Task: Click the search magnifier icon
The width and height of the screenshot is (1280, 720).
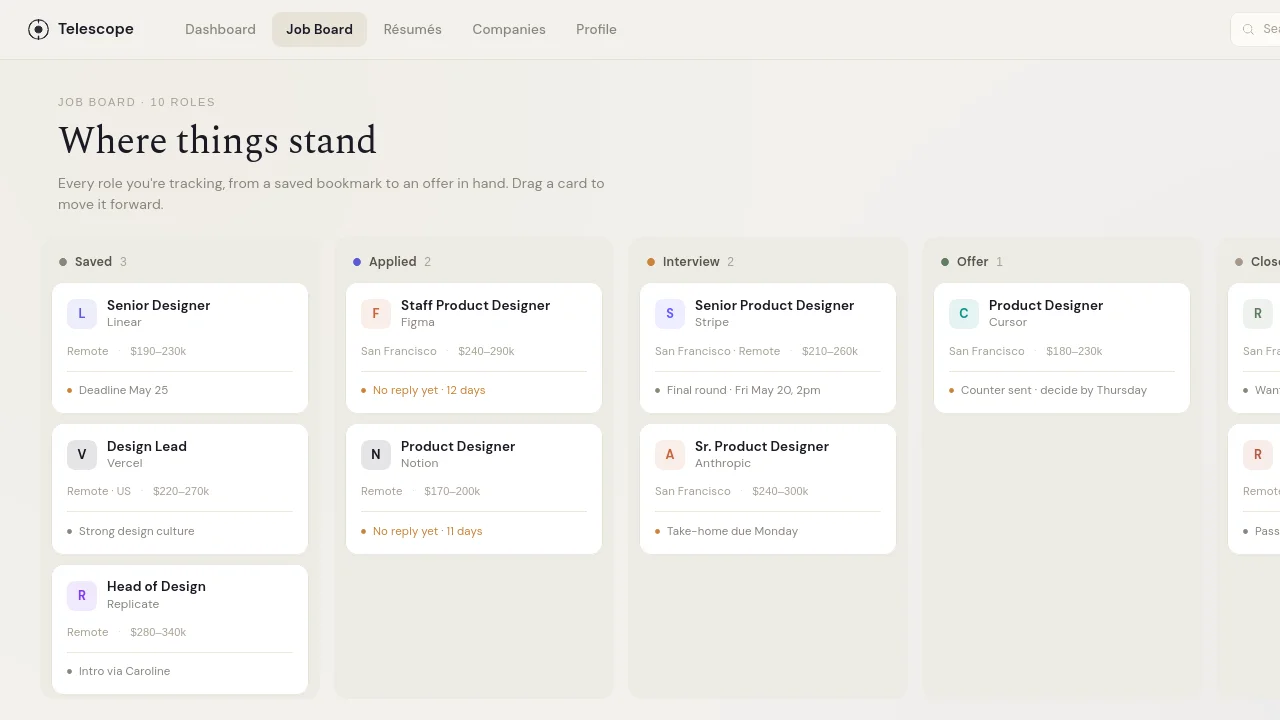Action: coord(1248,29)
